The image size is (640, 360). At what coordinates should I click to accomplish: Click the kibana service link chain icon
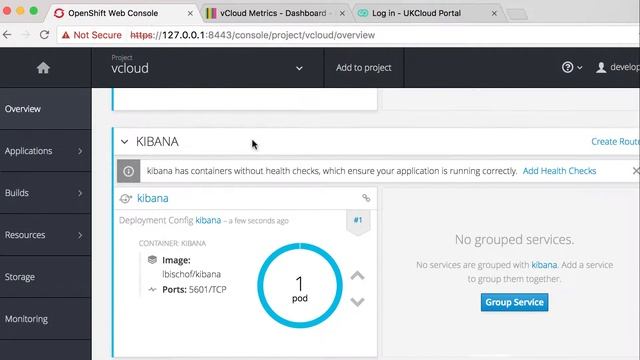pos(366,198)
